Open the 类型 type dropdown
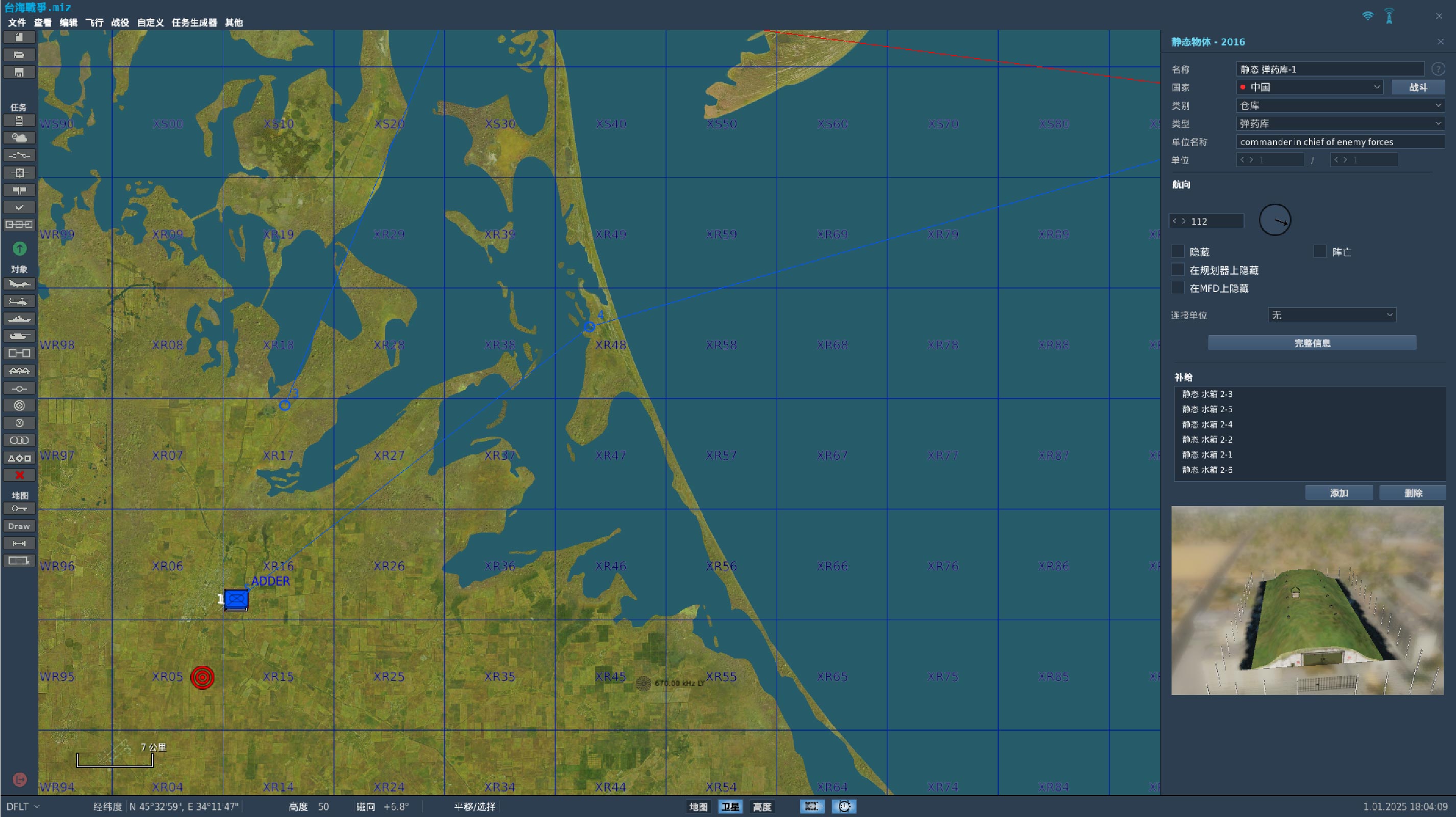The height and width of the screenshot is (817, 1456). [1340, 123]
